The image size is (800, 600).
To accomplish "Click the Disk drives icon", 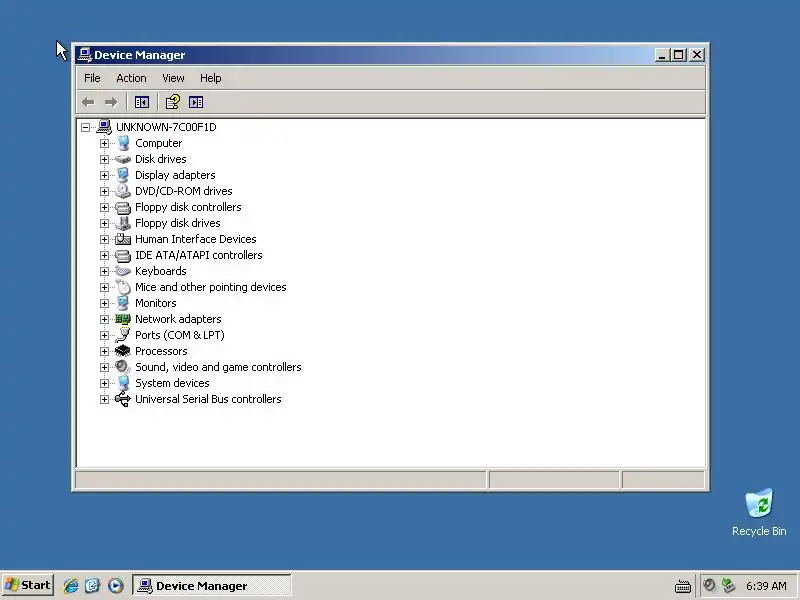I will 123,159.
